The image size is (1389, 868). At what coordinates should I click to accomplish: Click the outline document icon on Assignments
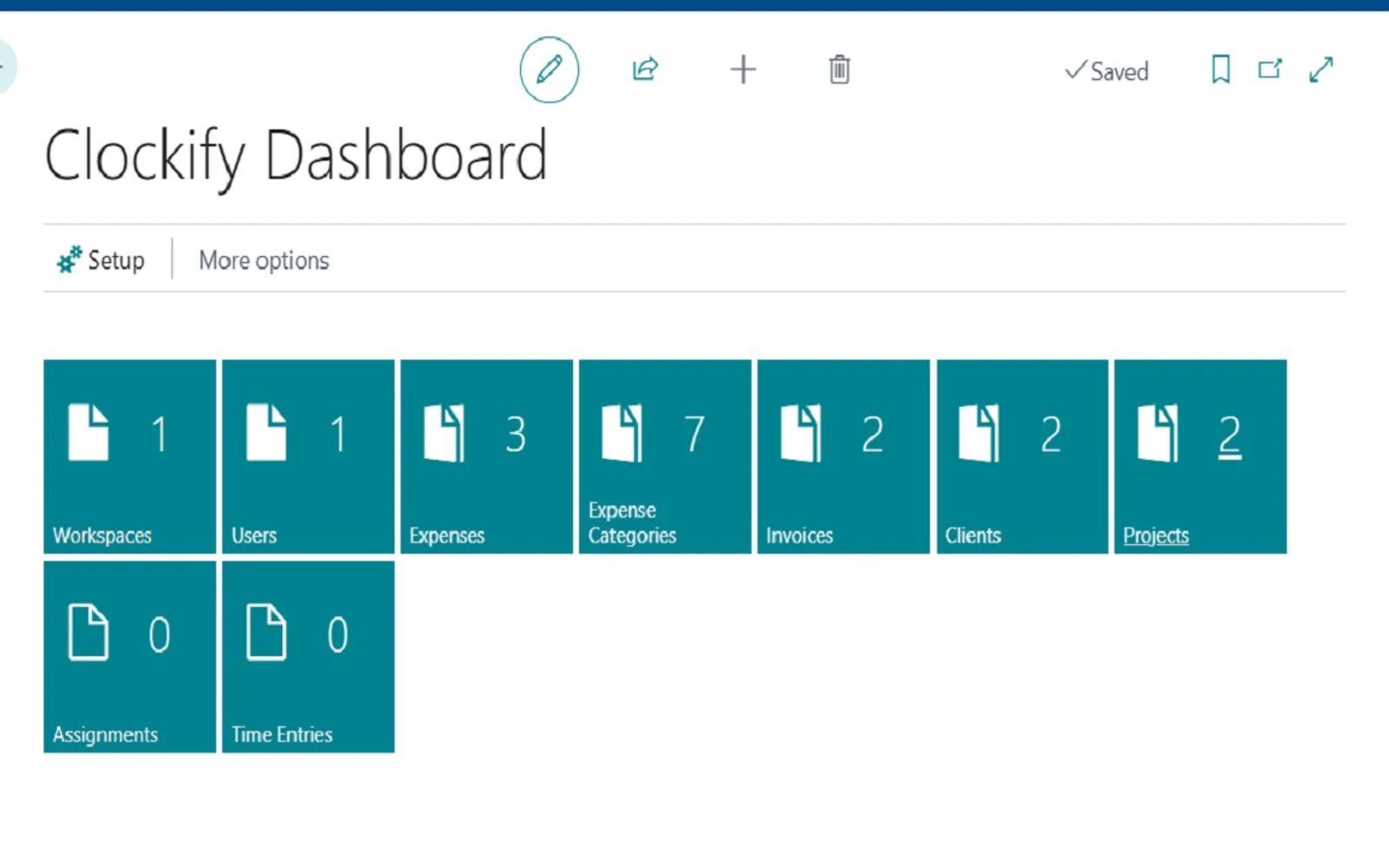(x=89, y=633)
